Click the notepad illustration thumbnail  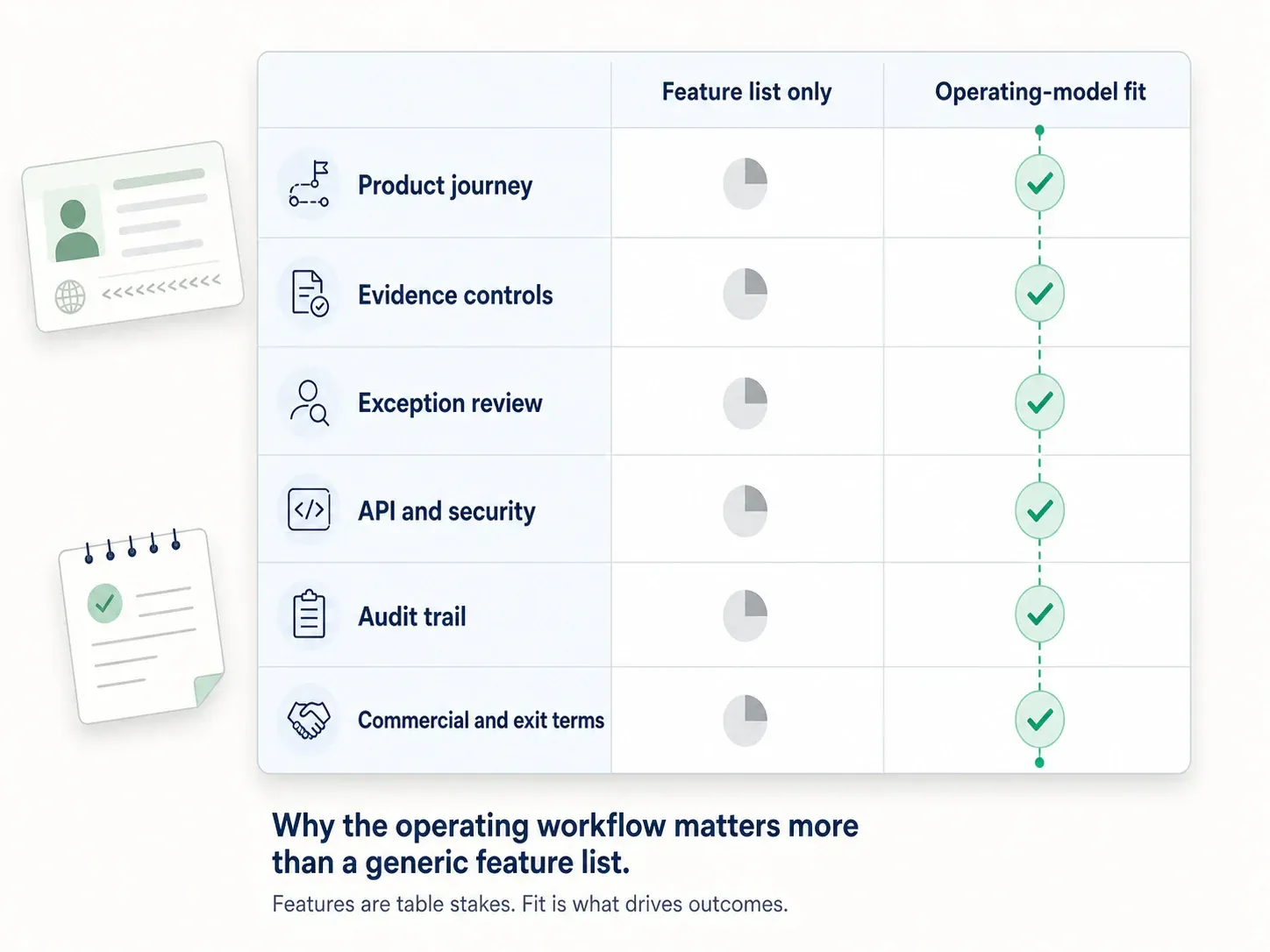pyautogui.click(x=142, y=625)
